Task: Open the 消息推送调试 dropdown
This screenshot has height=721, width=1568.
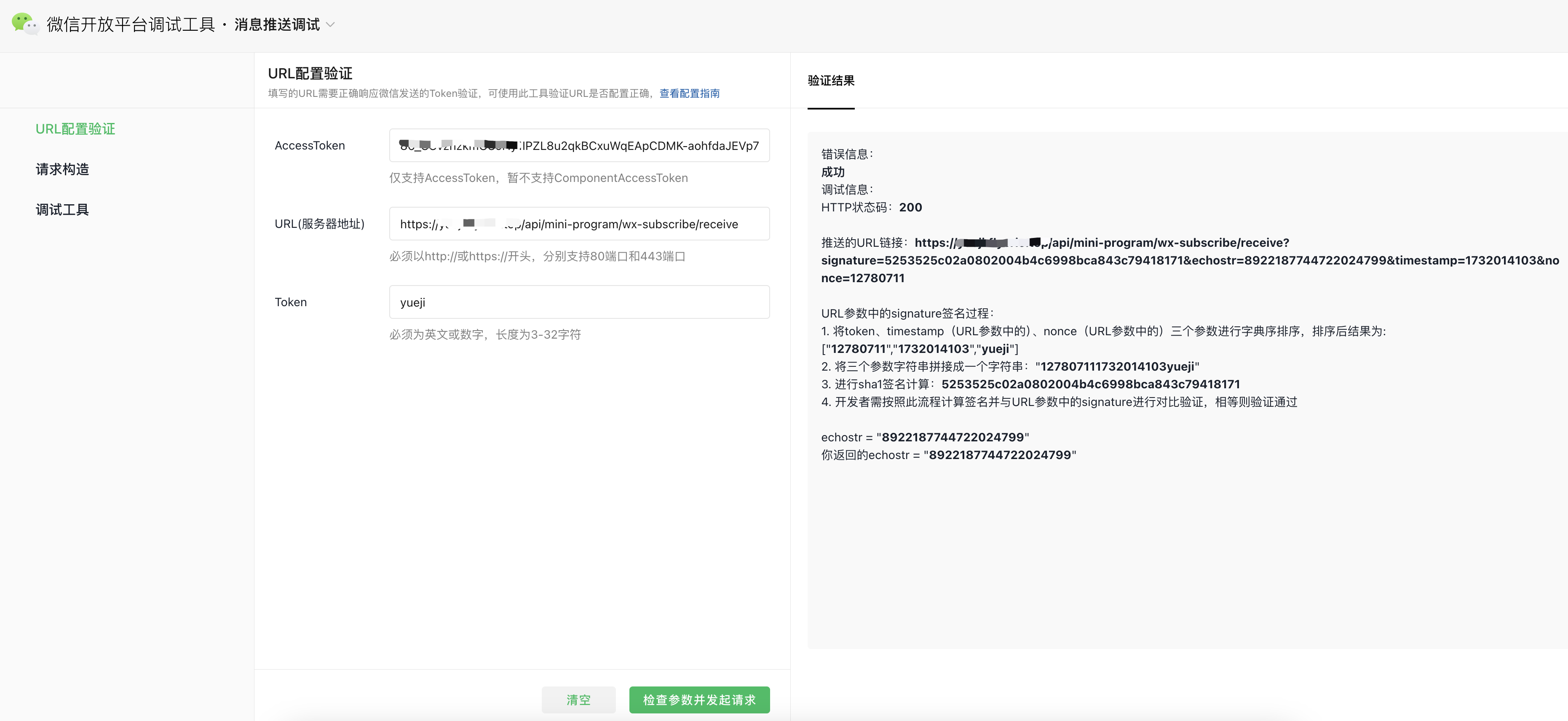Action: (x=284, y=24)
